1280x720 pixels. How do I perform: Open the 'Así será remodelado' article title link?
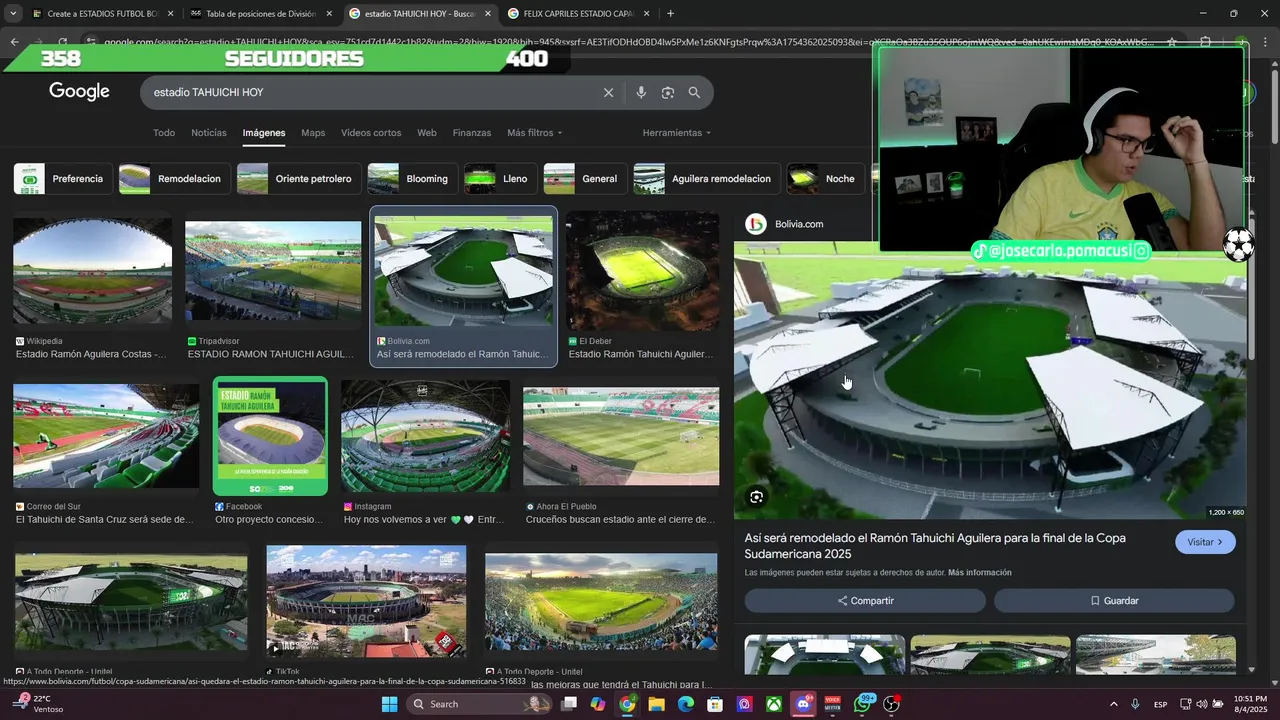click(935, 546)
